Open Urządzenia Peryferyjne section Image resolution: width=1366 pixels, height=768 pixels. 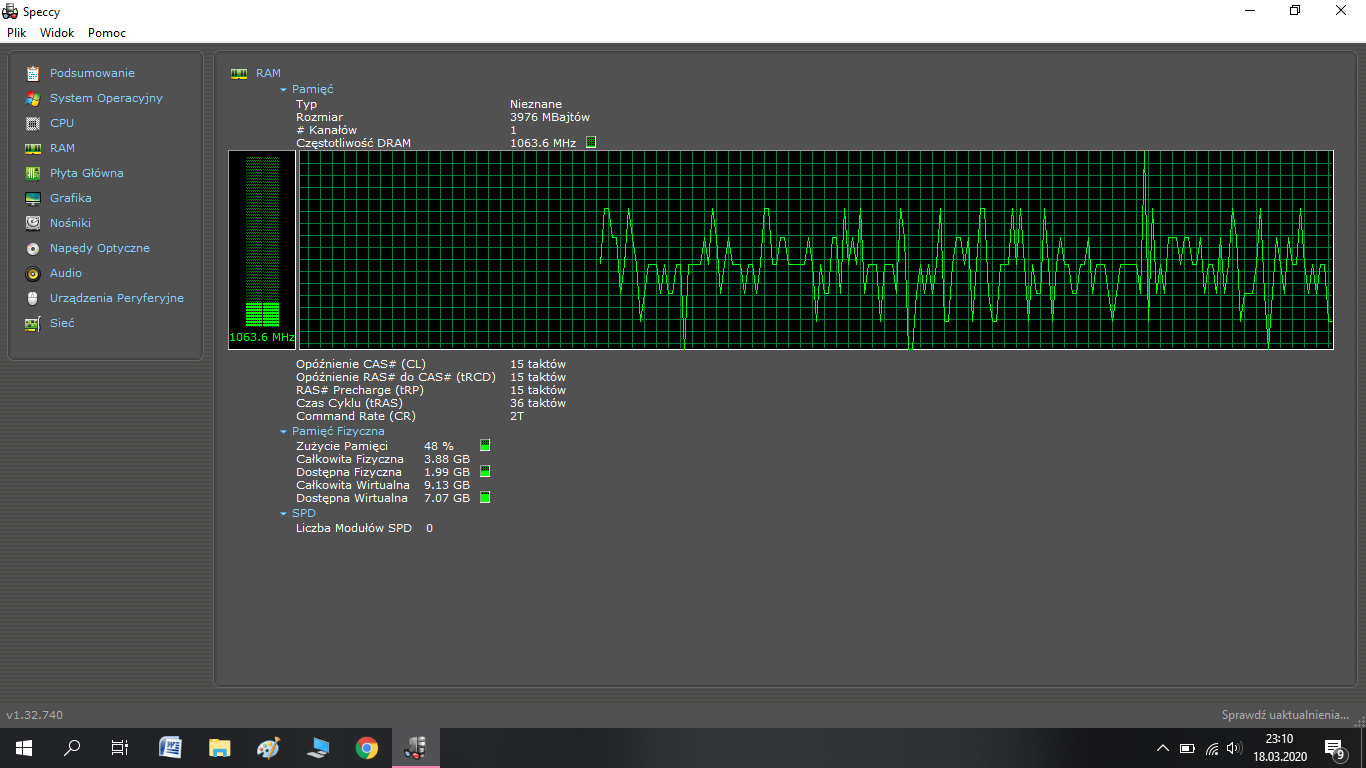[116, 298]
